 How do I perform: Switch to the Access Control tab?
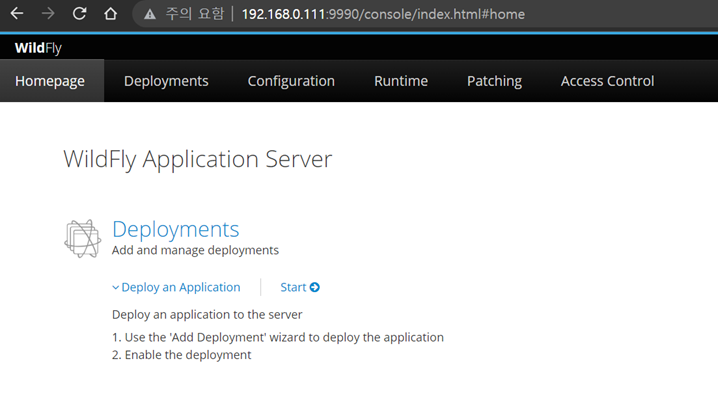pos(608,81)
